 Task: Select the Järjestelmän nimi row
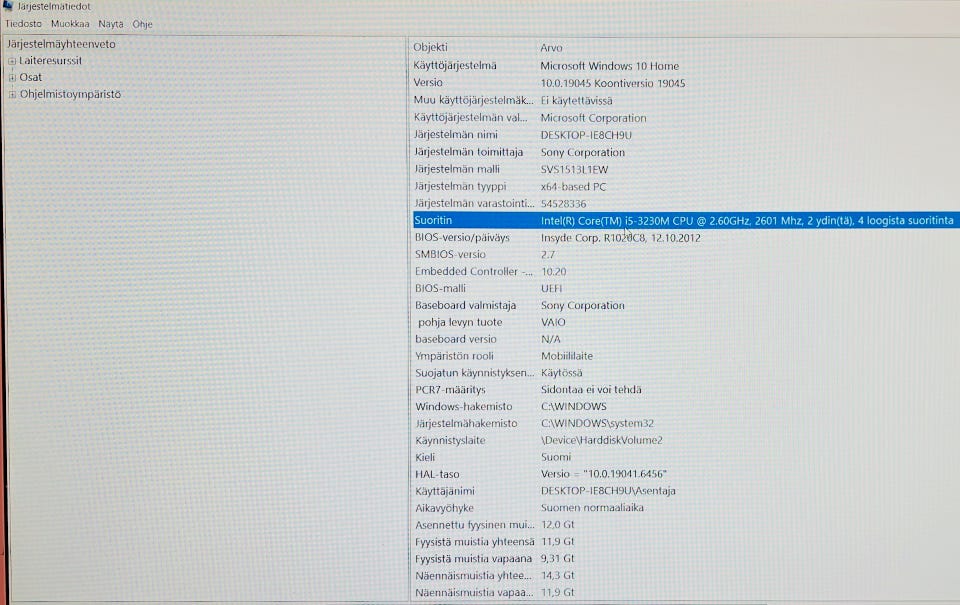click(456, 135)
